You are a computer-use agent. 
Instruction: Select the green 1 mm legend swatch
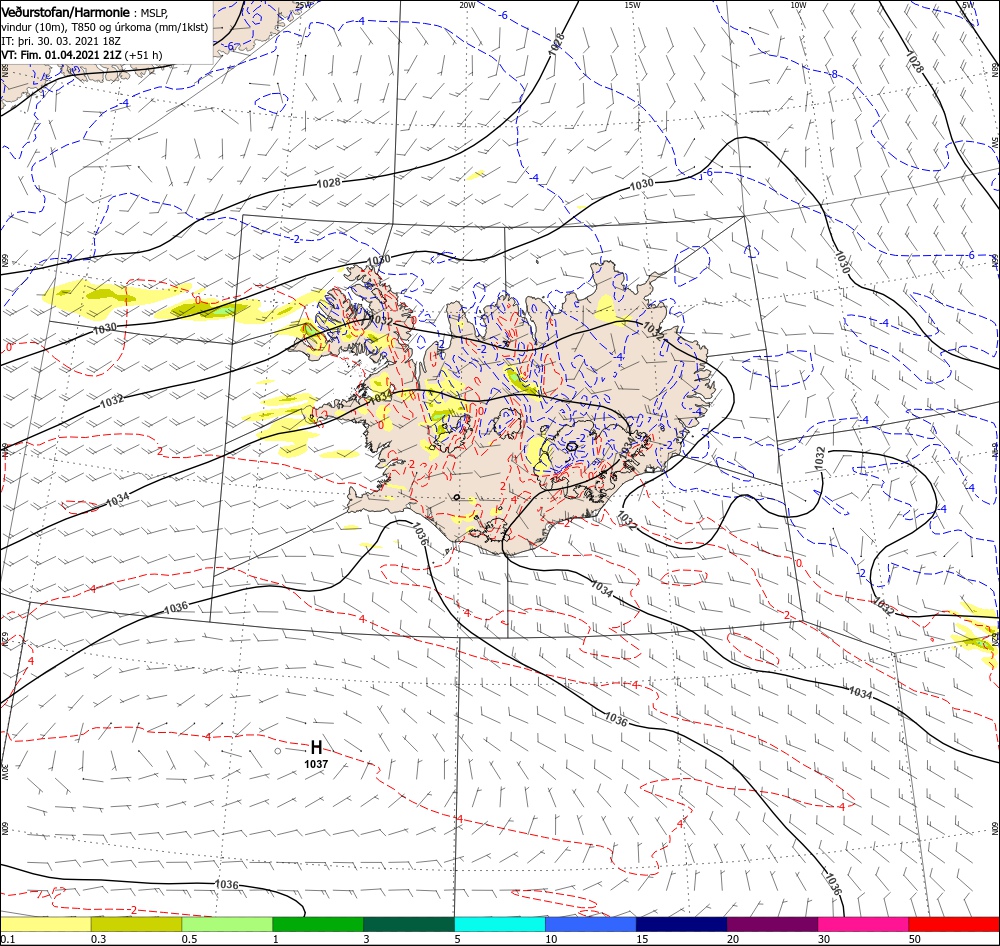318,924
